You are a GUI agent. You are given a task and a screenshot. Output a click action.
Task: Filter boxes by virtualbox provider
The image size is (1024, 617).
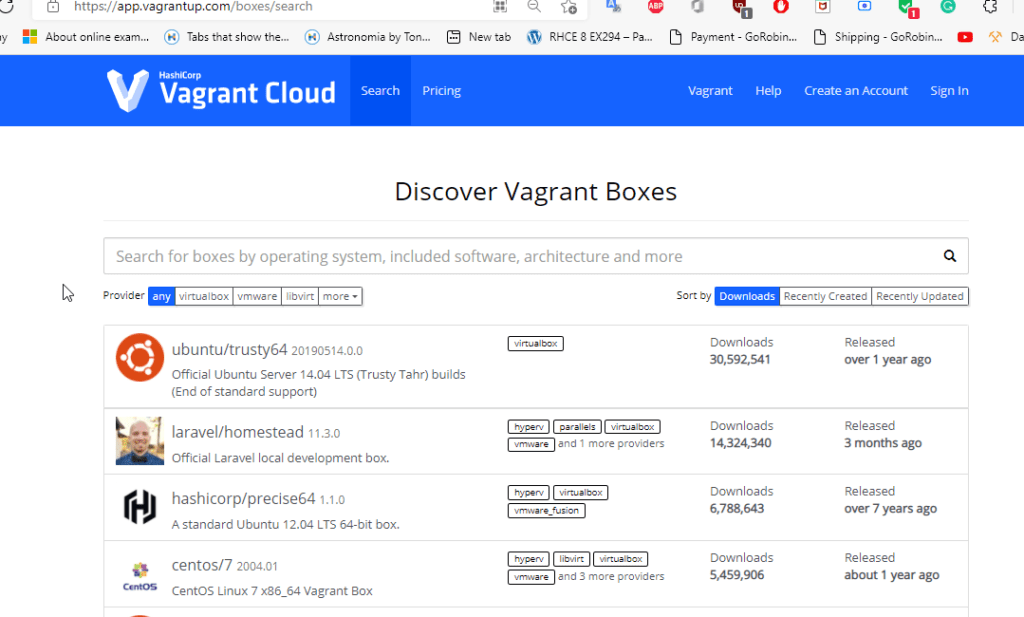click(204, 296)
